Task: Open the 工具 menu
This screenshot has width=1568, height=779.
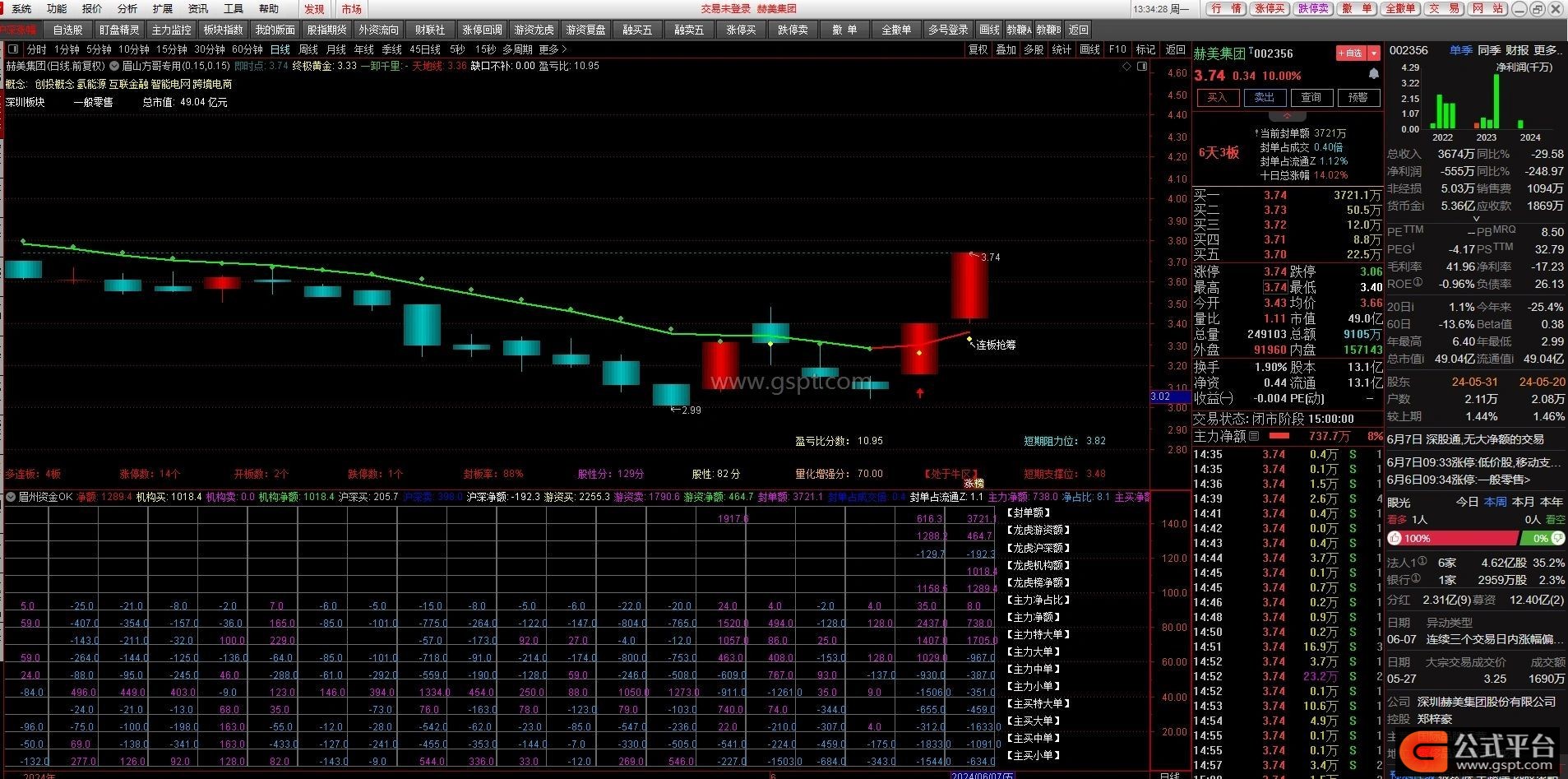Action: (234, 9)
